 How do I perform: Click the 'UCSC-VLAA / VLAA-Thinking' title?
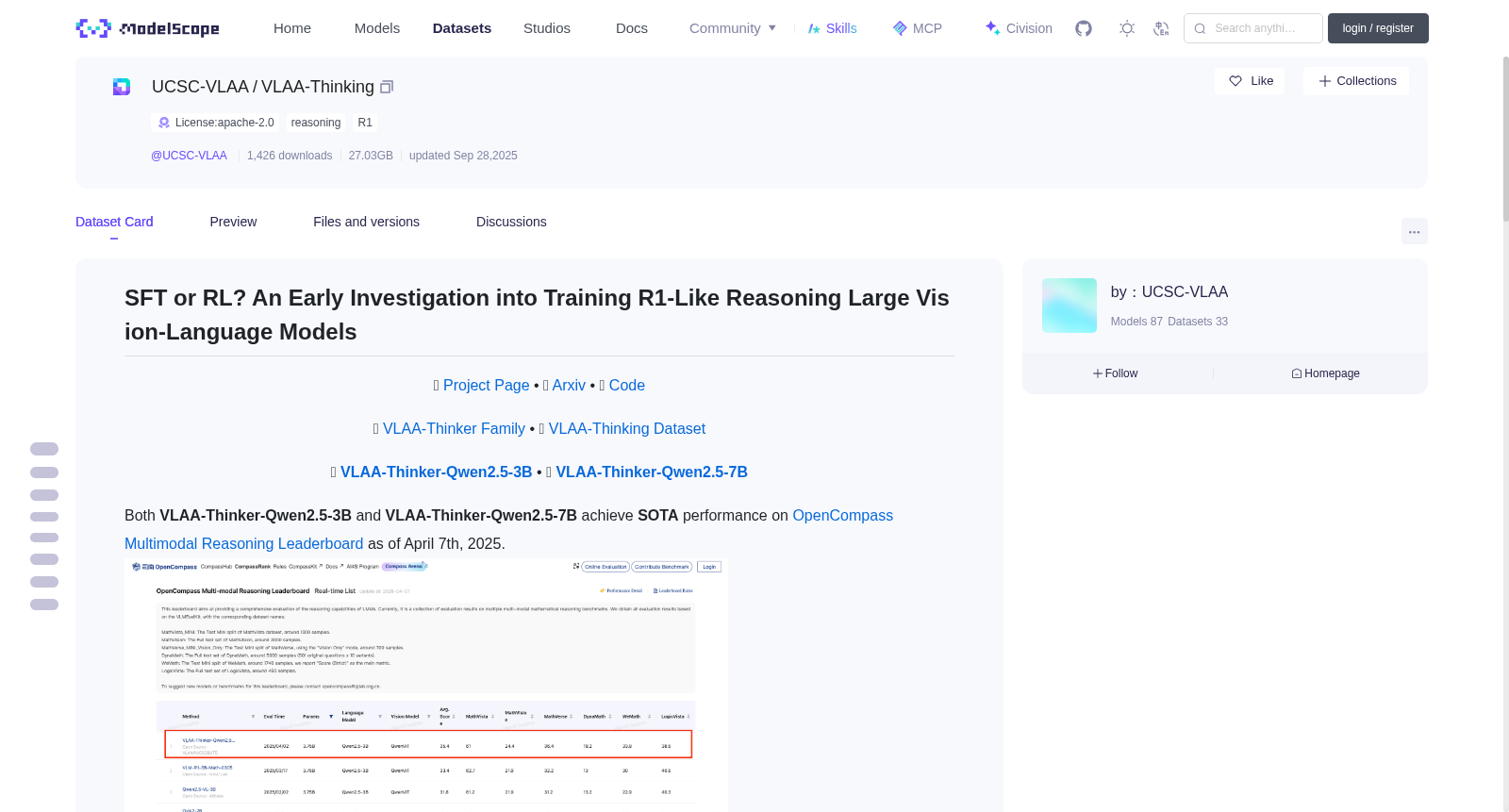pos(263,87)
